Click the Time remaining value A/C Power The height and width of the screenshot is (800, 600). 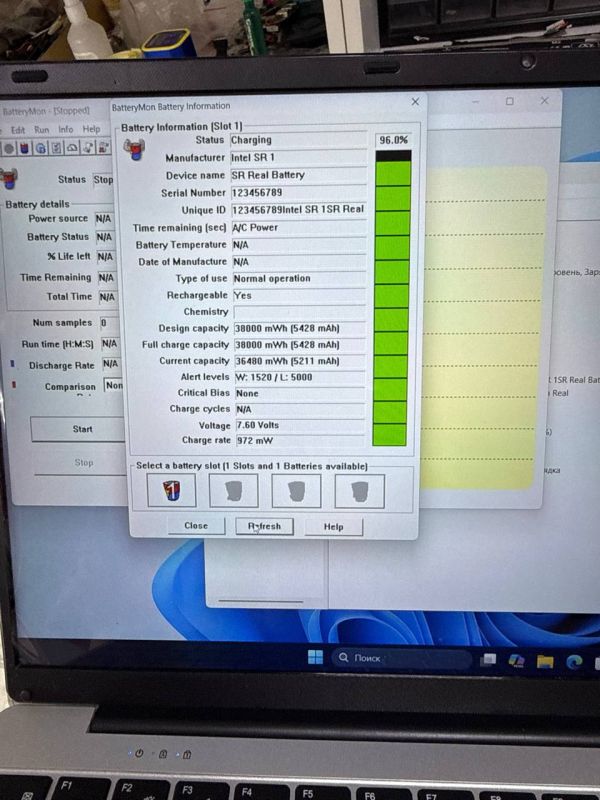pyautogui.click(x=299, y=228)
